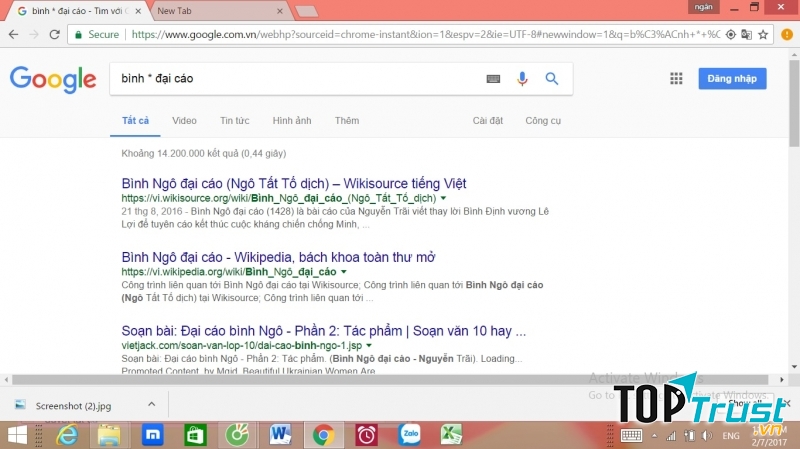Open dropdown arrow beside Wikipedia result URL
800x449 pixels.
pyautogui.click(x=343, y=272)
